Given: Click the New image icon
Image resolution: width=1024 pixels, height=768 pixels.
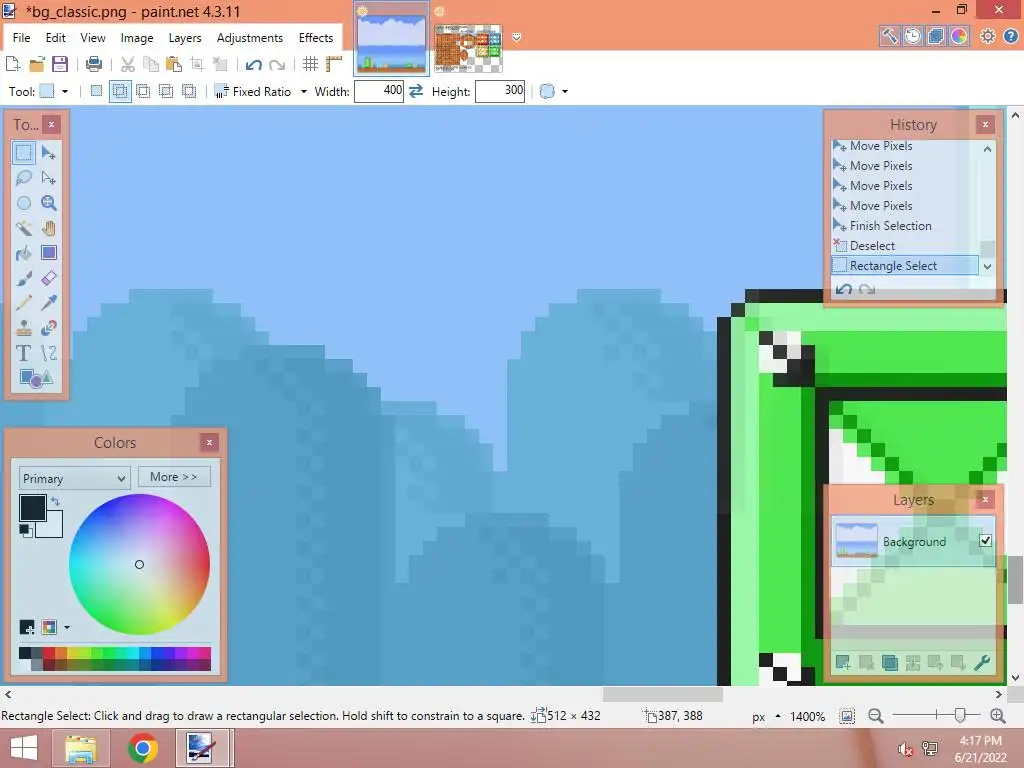Looking at the screenshot, I should [x=13, y=63].
